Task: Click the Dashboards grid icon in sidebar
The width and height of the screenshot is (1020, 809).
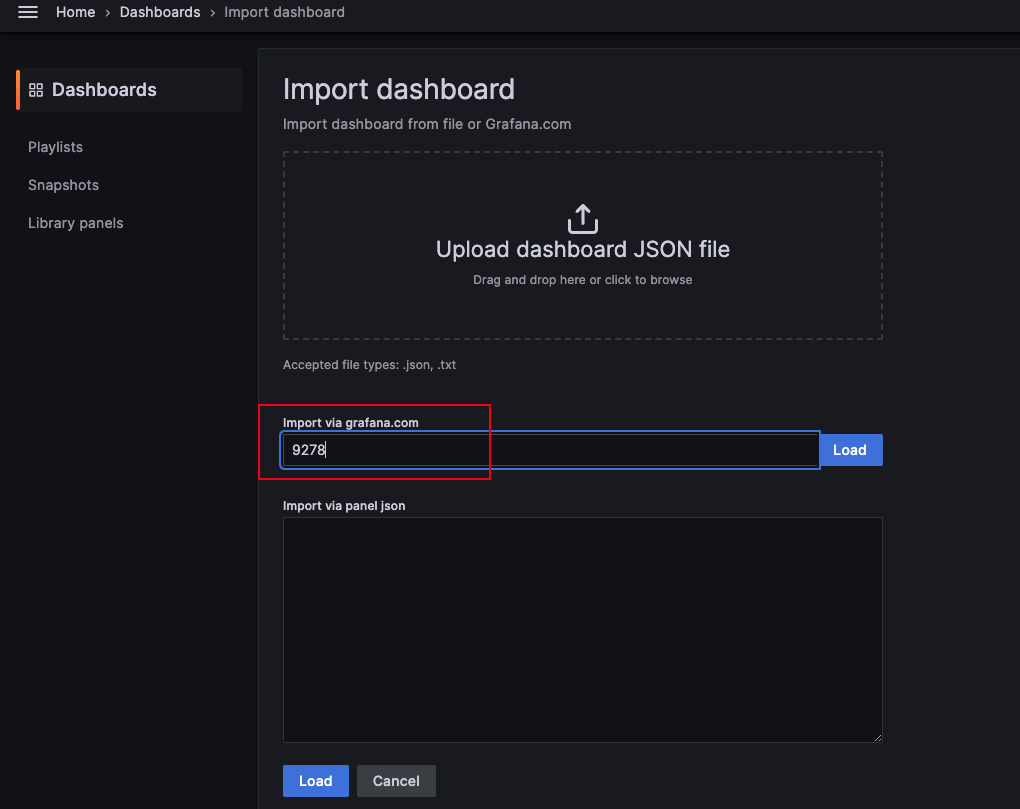Action: coord(36,90)
